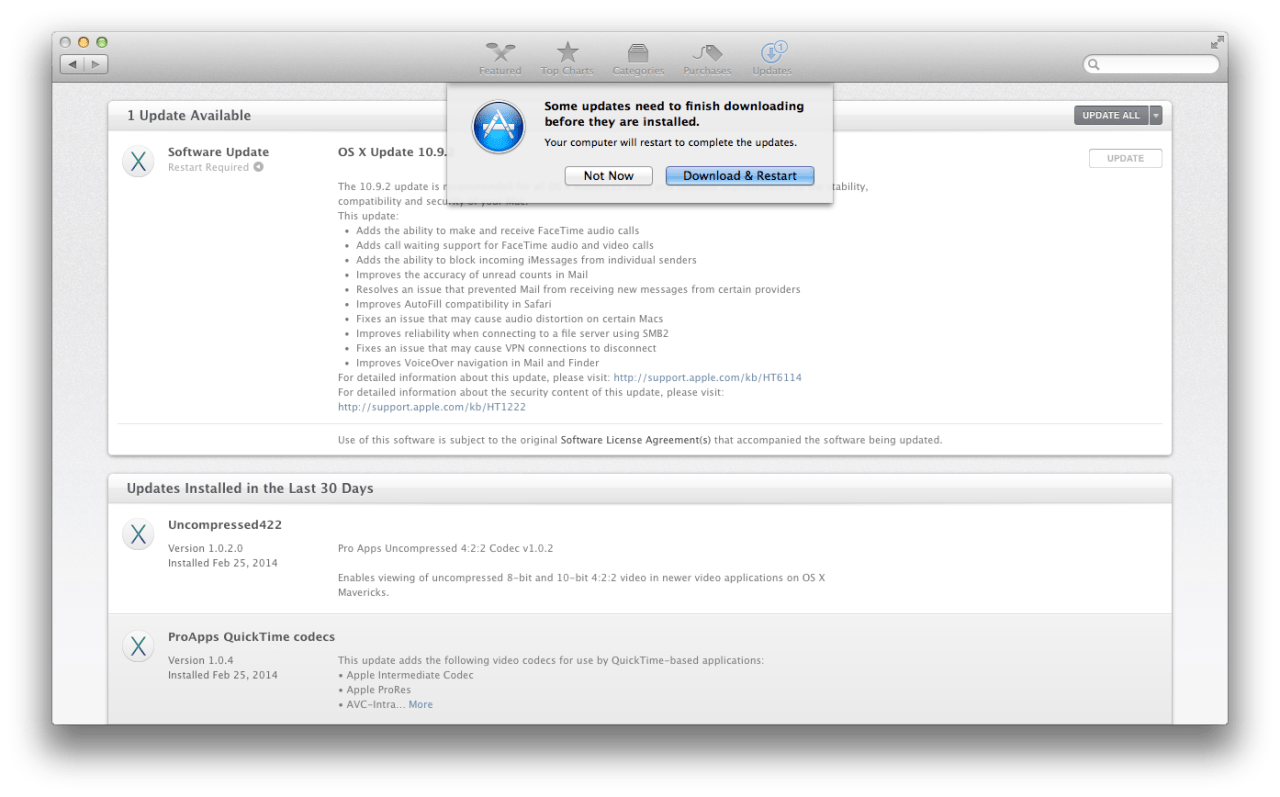
Task: Click the App Store icon in the dialog
Action: coord(498,127)
